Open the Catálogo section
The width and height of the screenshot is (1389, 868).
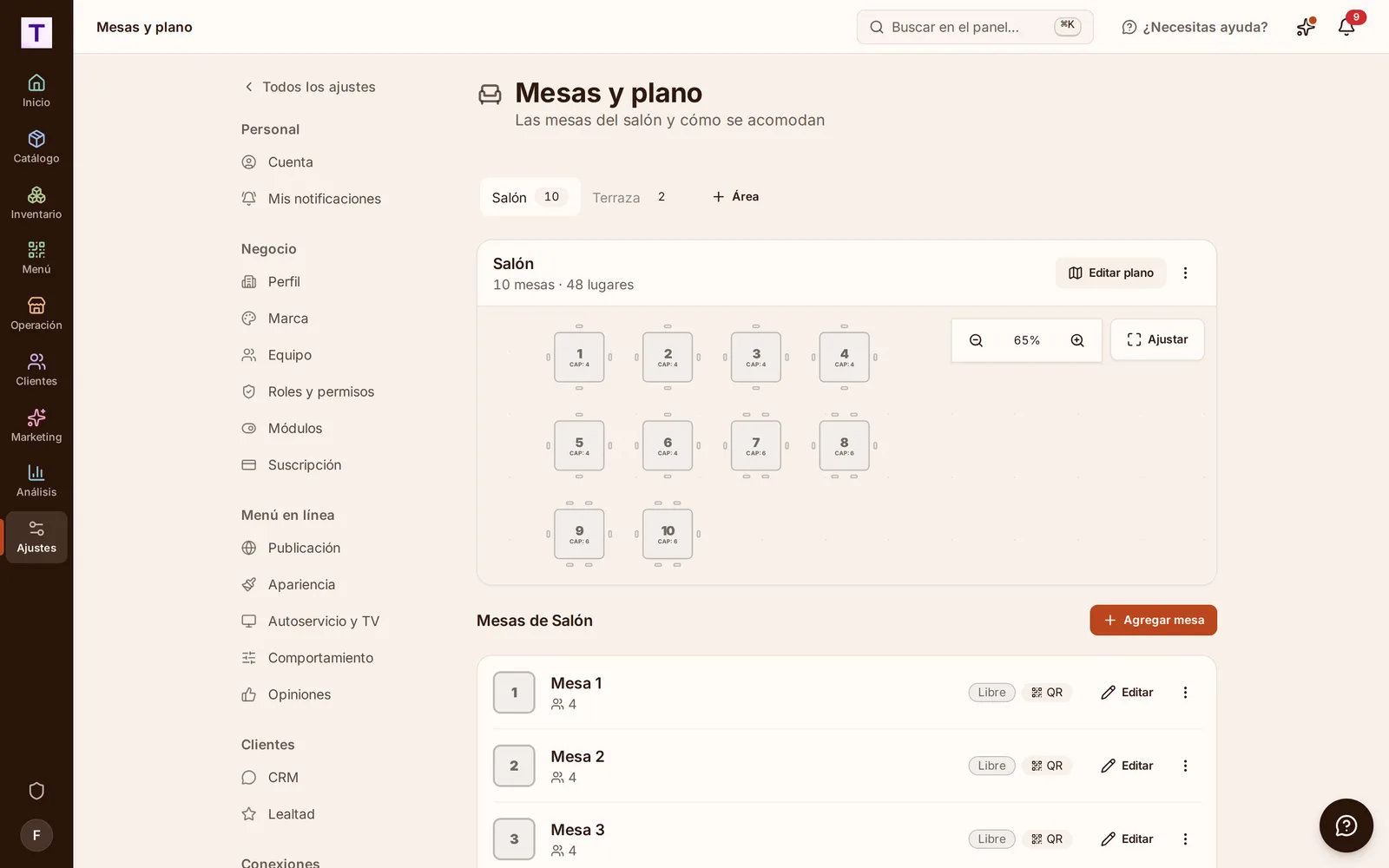click(x=36, y=148)
